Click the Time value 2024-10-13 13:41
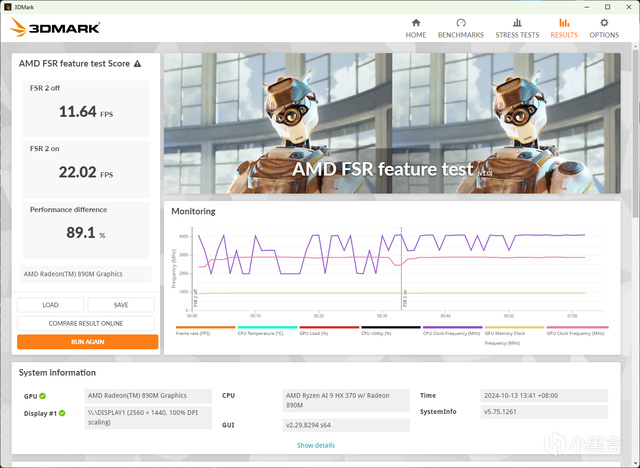This screenshot has width=640, height=468. coord(544,396)
